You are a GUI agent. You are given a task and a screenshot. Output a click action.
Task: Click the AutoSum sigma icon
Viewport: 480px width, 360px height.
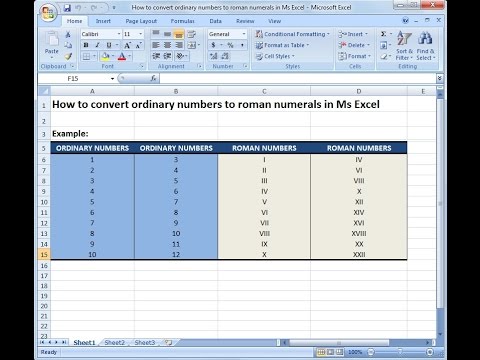pos(383,34)
